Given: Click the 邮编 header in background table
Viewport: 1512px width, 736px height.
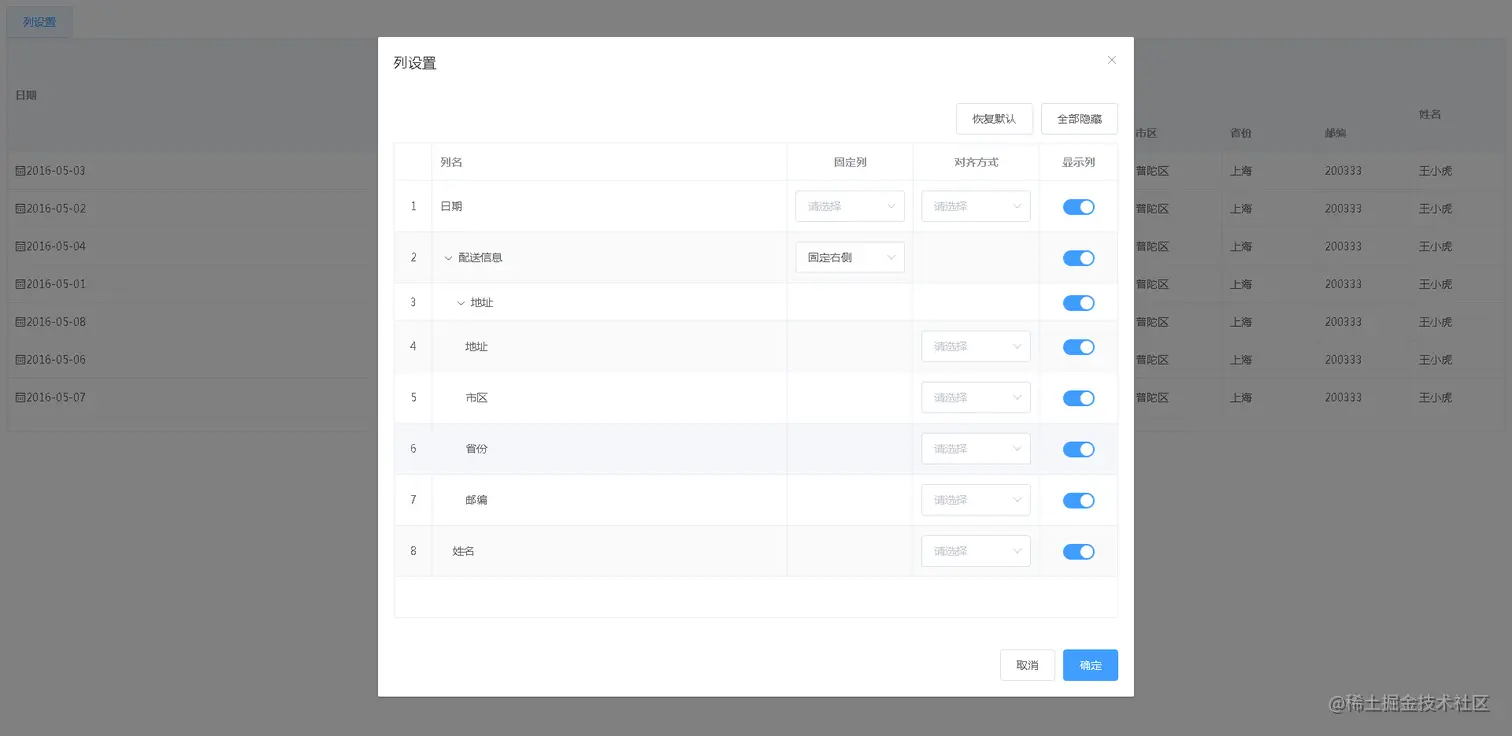Looking at the screenshot, I should click(1336, 133).
